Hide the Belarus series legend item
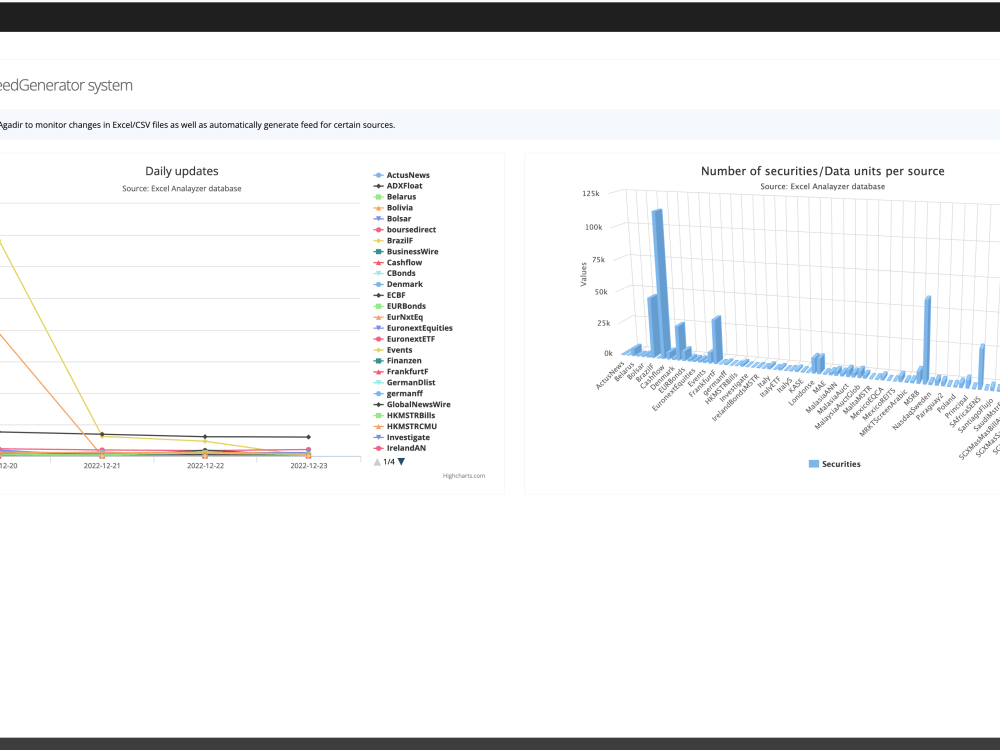The height and width of the screenshot is (750, 1000). tap(395, 196)
